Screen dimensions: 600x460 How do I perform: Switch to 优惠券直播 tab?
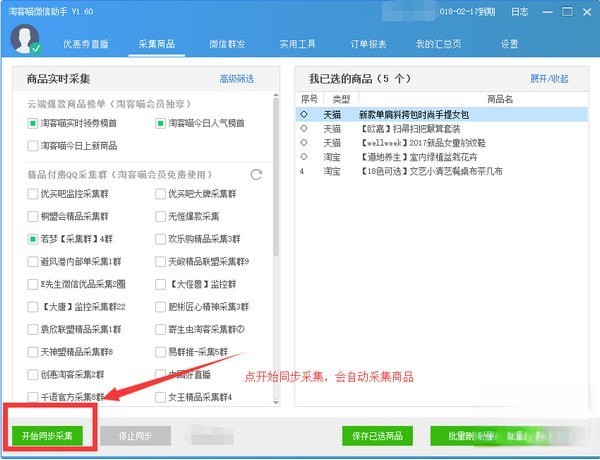click(x=86, y=44)
